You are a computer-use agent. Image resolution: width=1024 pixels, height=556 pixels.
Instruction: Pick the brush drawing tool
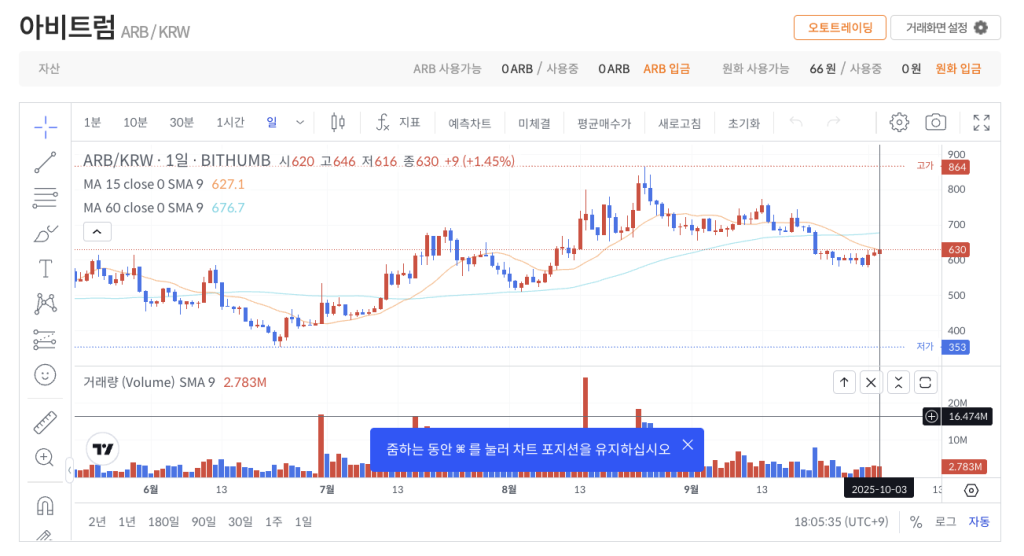click(45, 233)
